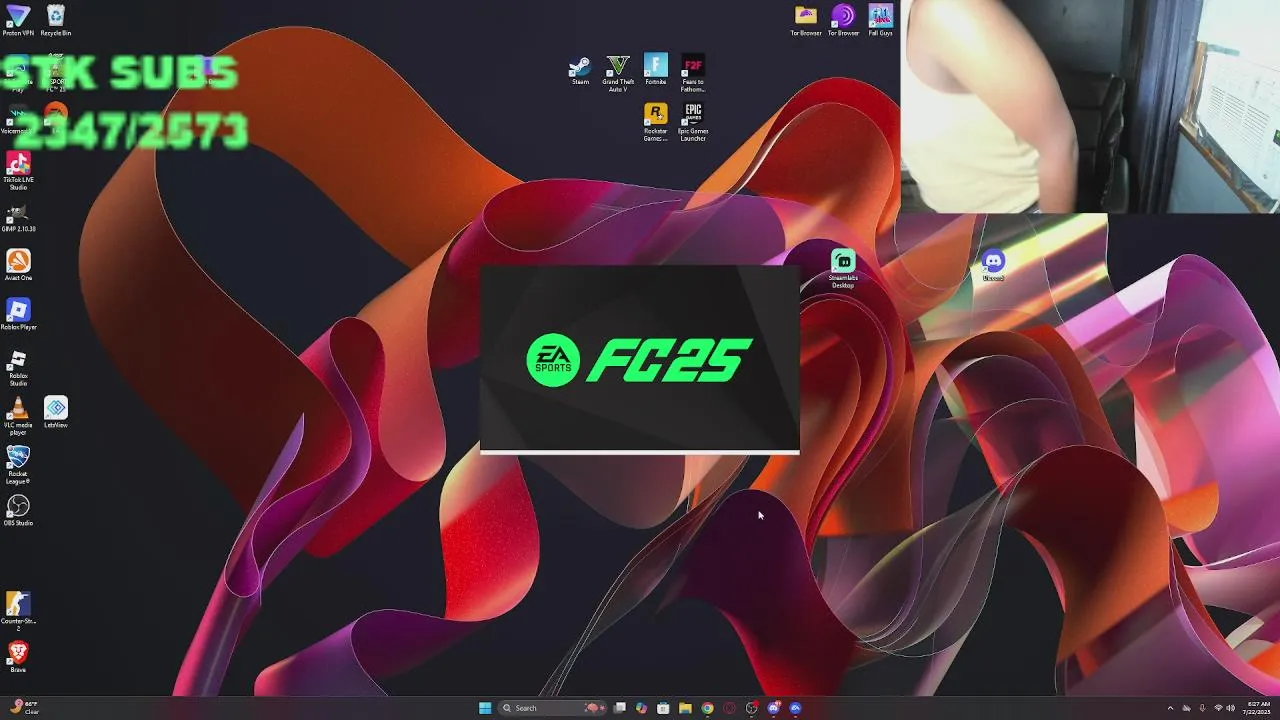Select the Counter-Strike 2 shortcut
This screenshot has height=720, width=1280.
[18, 611]
